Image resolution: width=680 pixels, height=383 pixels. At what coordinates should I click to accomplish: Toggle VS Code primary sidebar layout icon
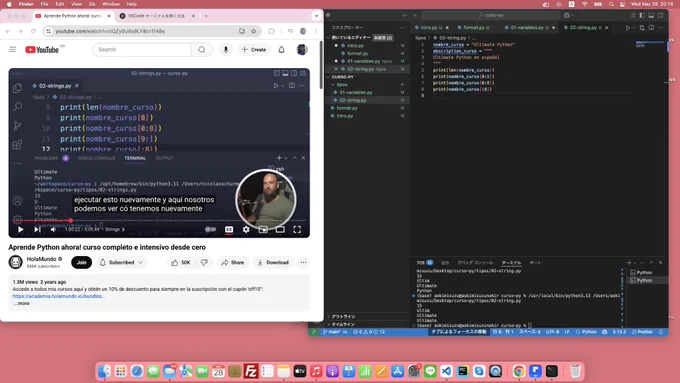click(x=642, y=15)
